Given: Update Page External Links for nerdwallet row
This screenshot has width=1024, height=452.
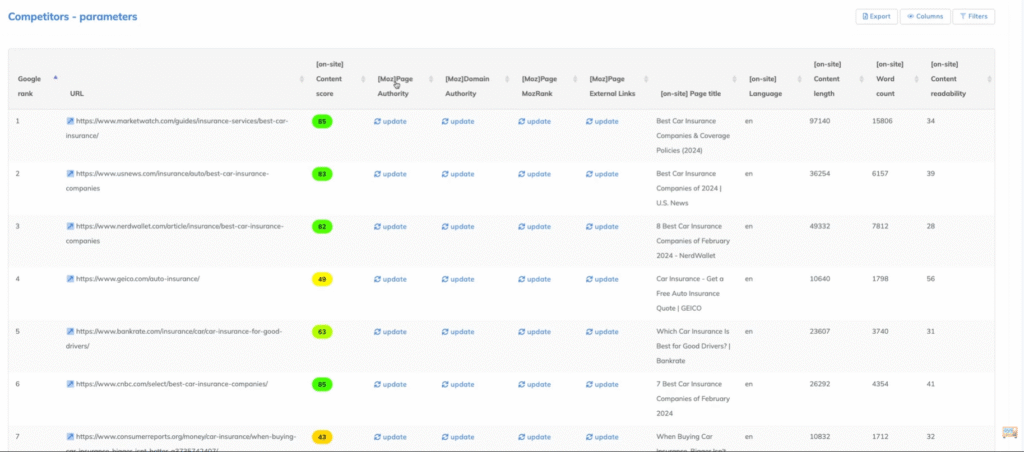Looking at the screenshot, I should click(x=602, y=227).
